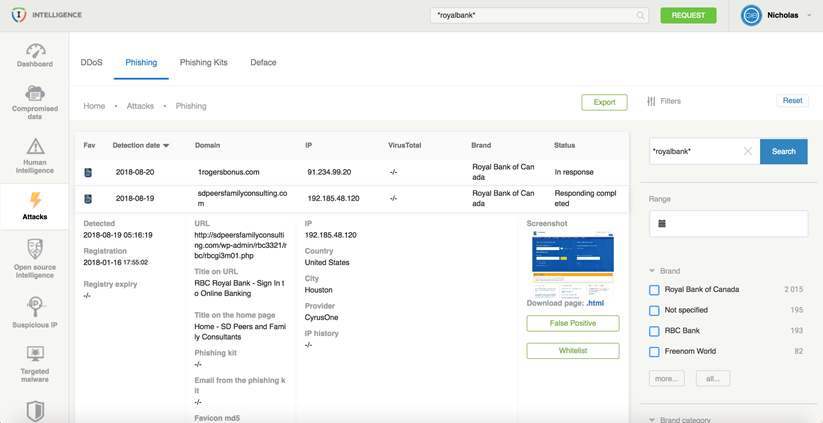This screenshot has height=423, width=823.
Task: Expand the Brand category section
Action: (652, 420)
